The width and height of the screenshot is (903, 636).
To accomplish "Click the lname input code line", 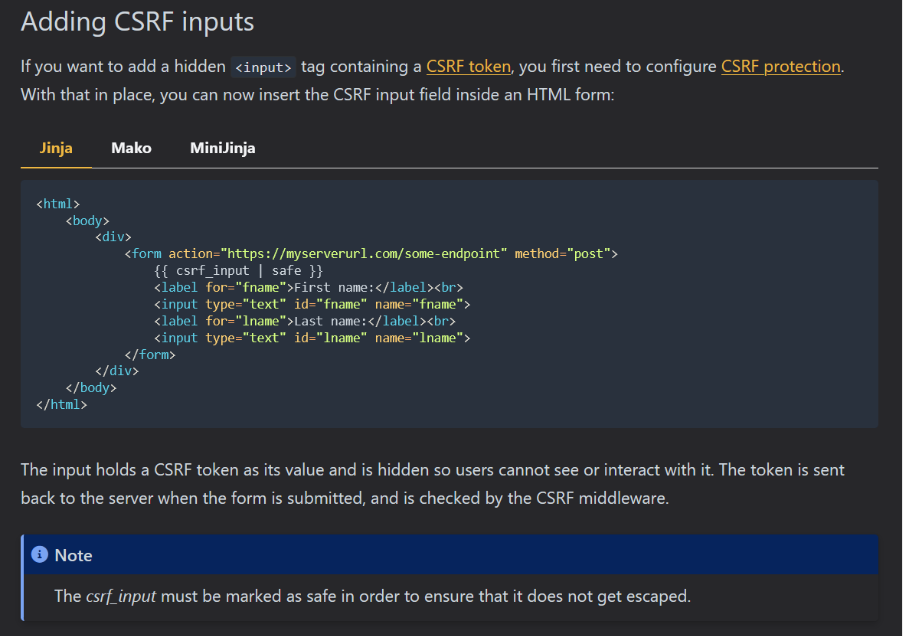I will point(312,338).
